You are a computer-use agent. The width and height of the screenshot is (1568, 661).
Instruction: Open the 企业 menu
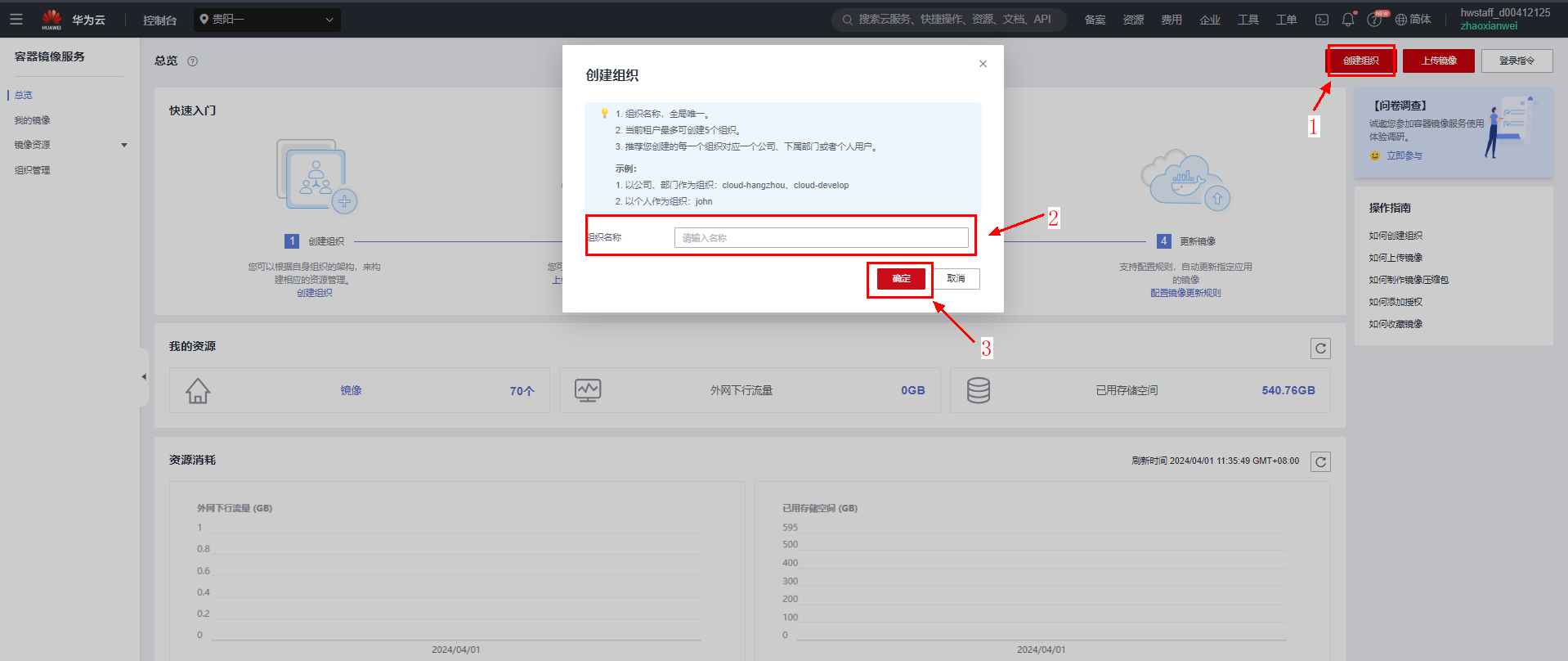click(x=1210, y=20)
